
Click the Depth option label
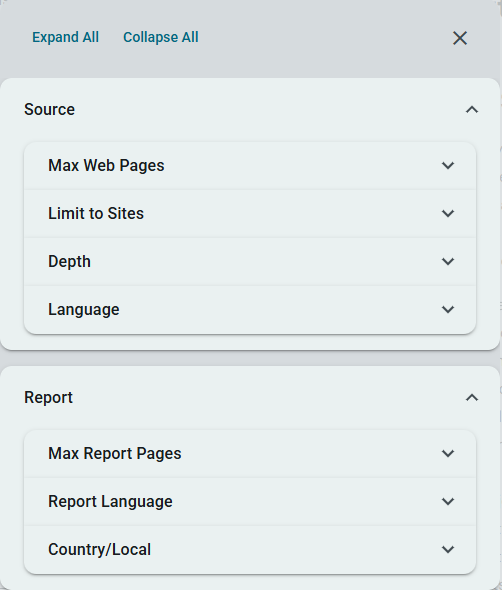click(69, 262)
